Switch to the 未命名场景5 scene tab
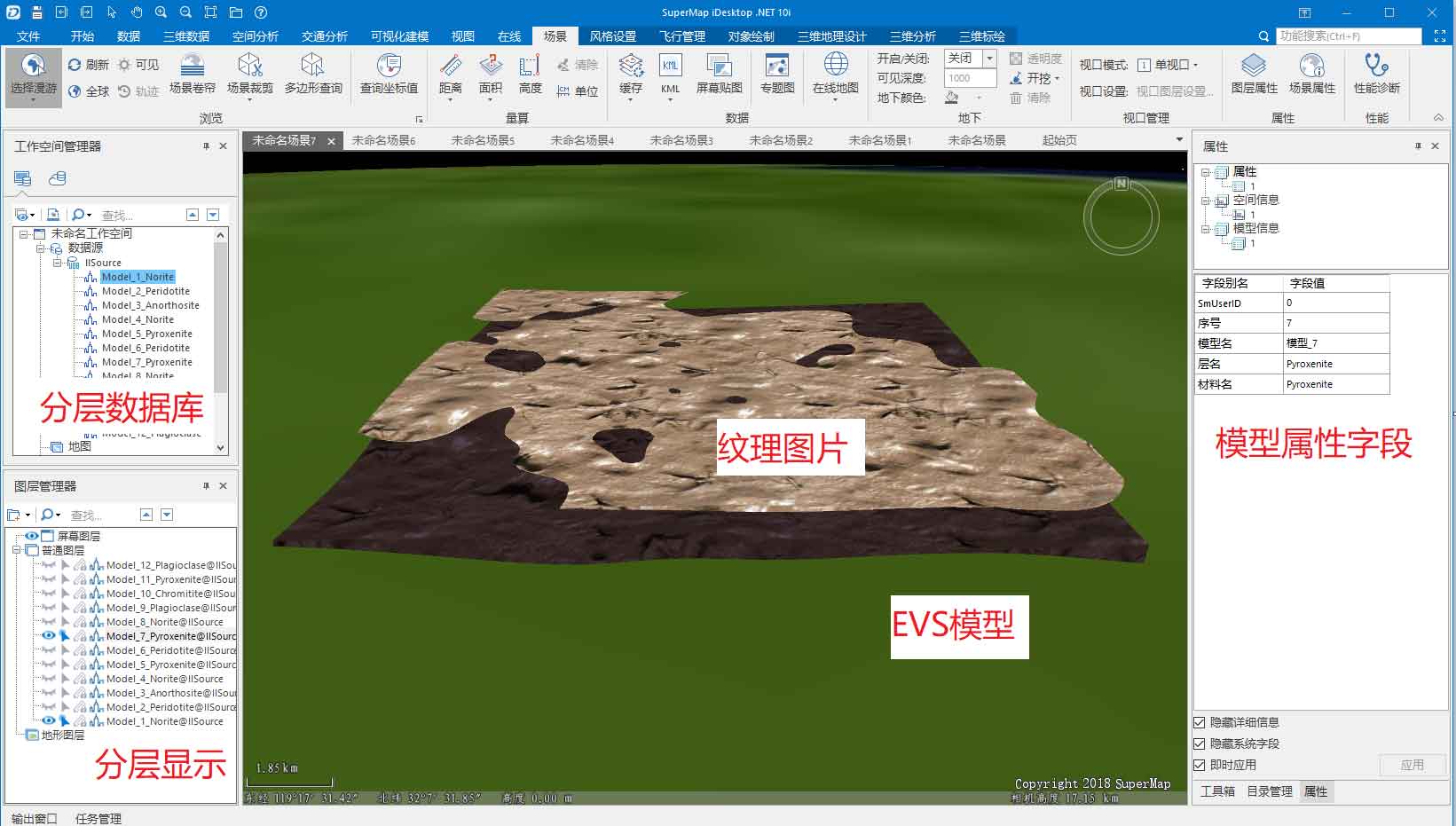 click(x=482, y=140)
